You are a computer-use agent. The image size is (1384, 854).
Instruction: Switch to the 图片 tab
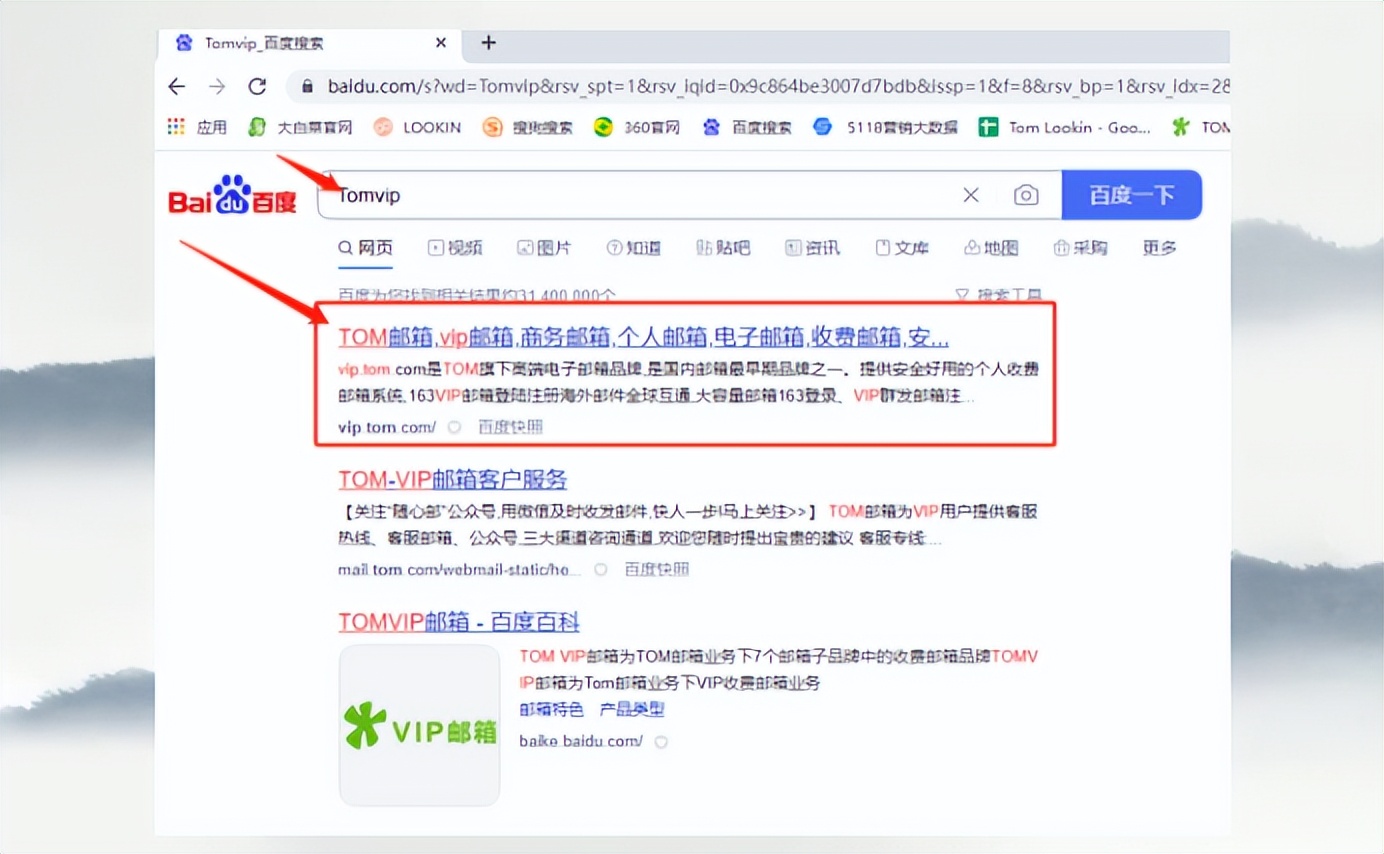(x=544, y=248)
